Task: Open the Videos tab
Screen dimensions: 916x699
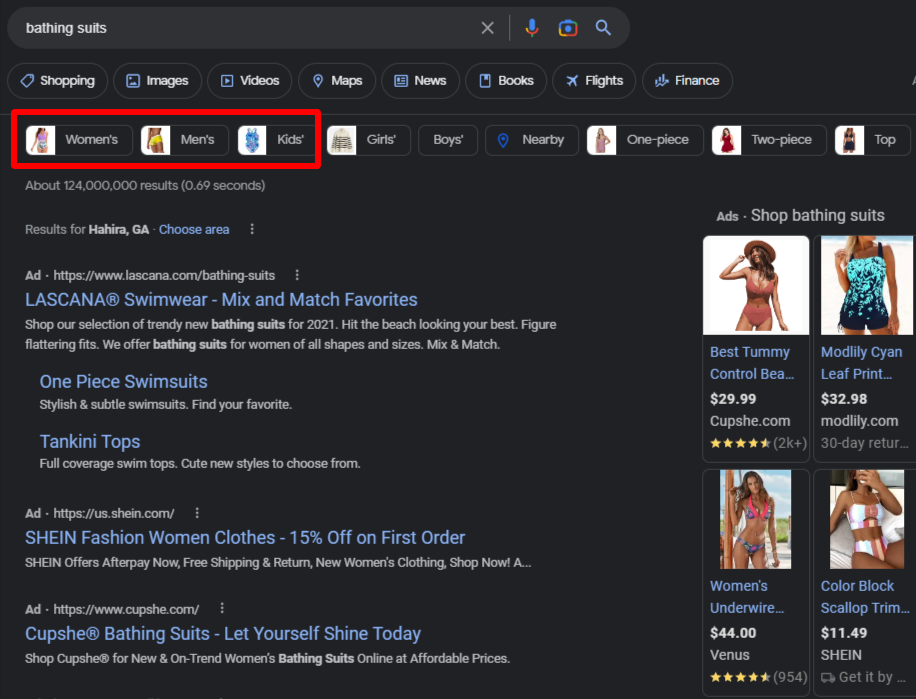Action: tap(249, 81)
